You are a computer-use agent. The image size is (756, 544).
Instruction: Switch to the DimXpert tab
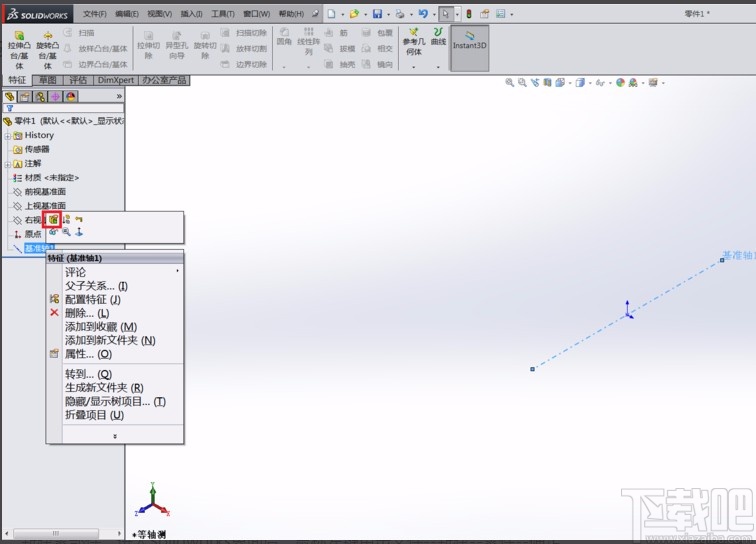116,80
